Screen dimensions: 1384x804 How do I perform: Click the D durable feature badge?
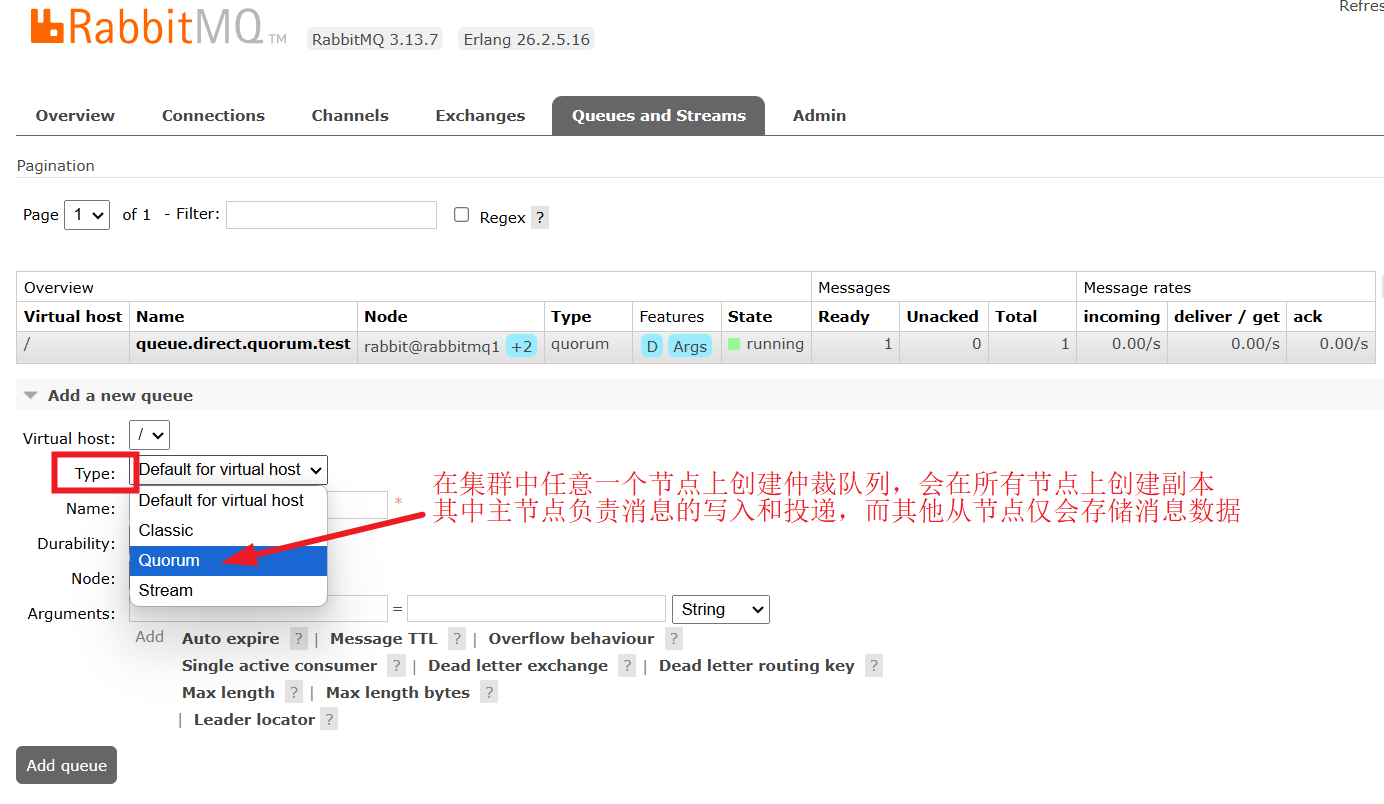pos(652,346)
